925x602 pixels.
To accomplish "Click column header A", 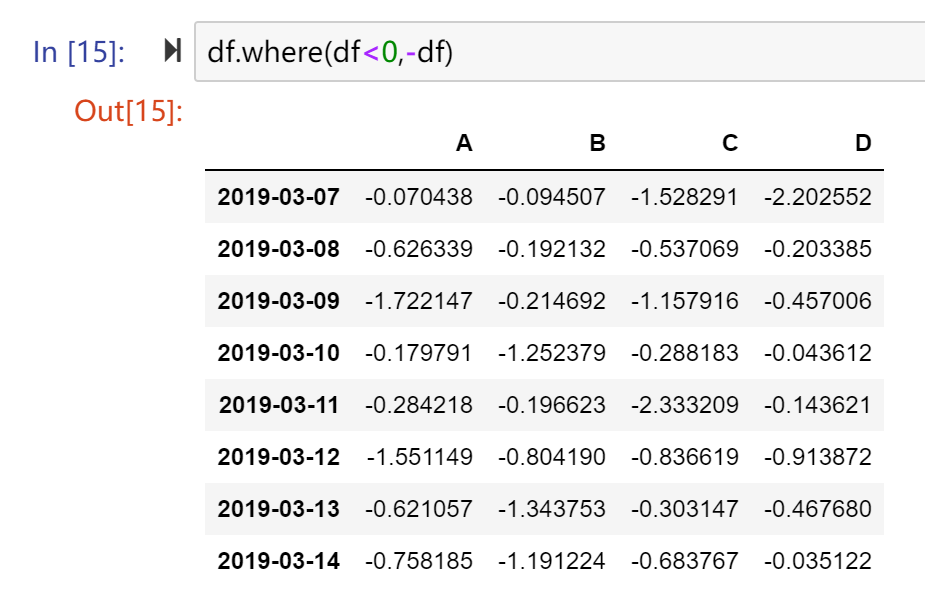I will pyautogui.click(x=464, y=143).
